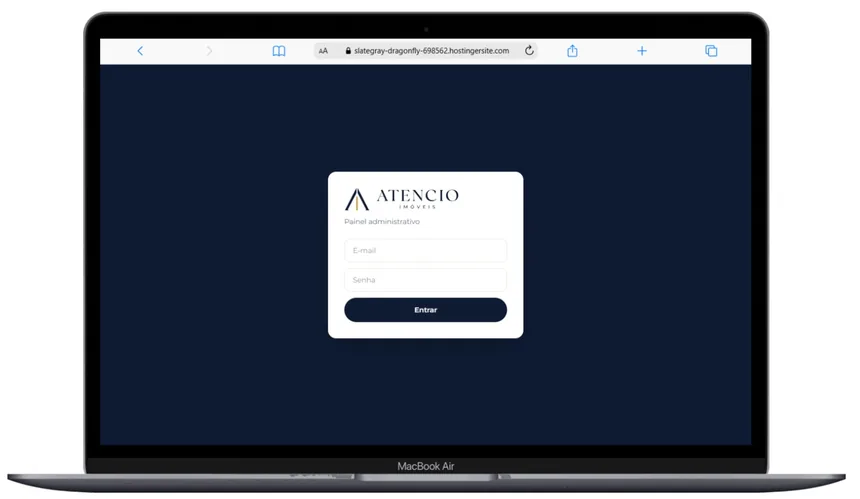
Task: Focus the Senha password field
Action: tap(426, 280)
